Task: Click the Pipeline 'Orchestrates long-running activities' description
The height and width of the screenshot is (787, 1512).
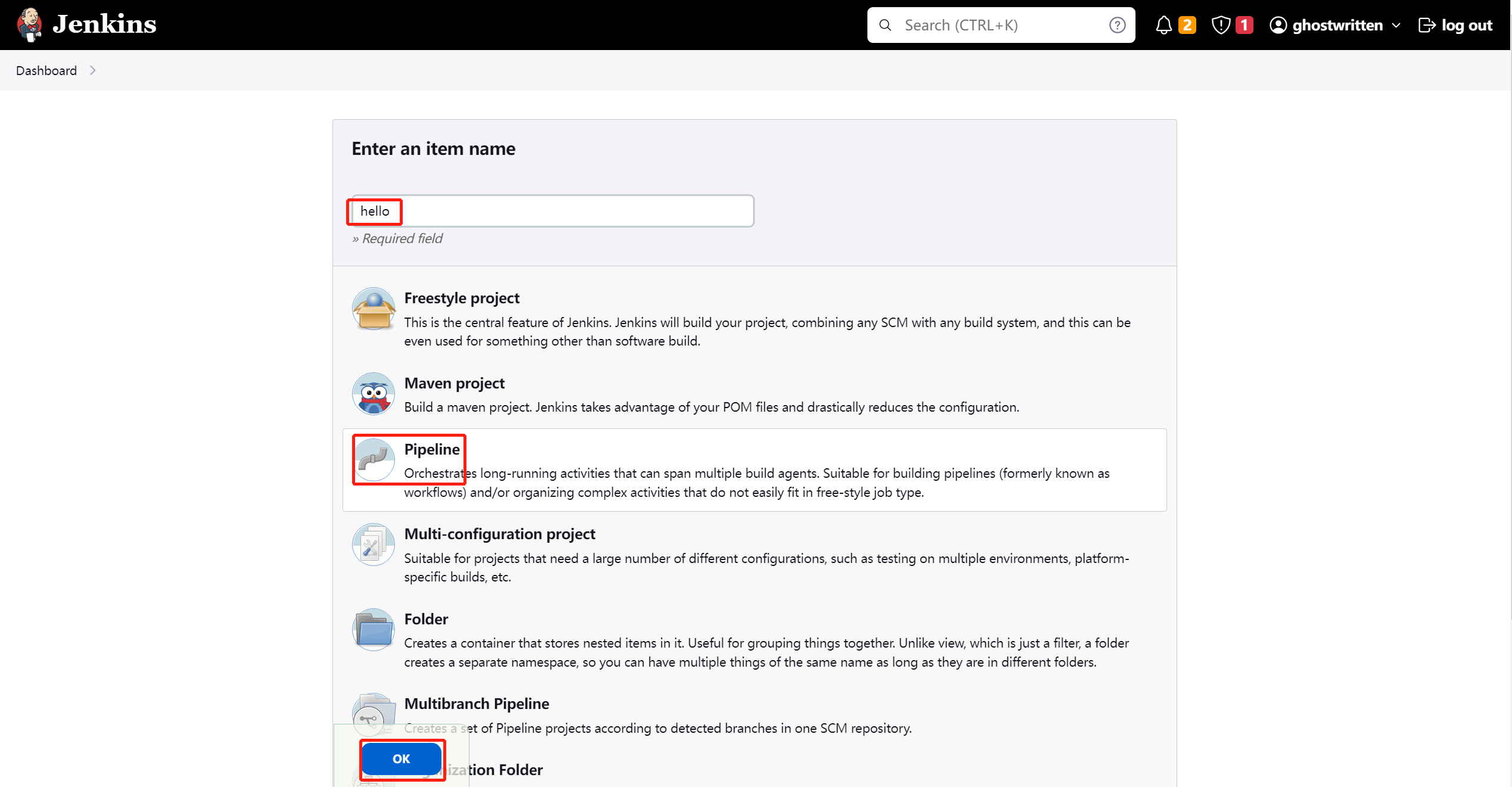Action: click(757, 483)
